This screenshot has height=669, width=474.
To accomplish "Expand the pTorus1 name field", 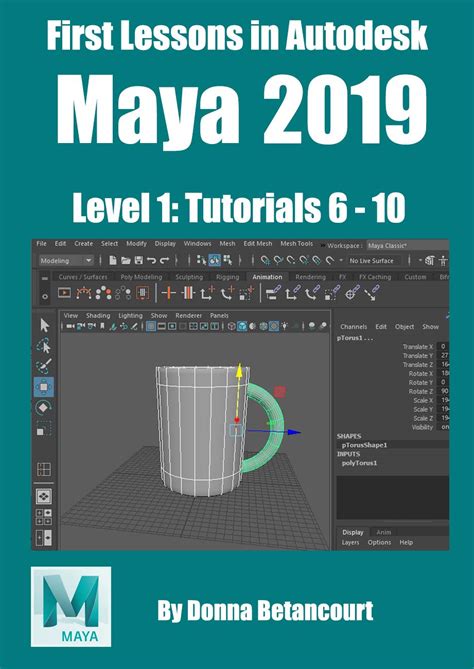I will (x=354, y=338).
